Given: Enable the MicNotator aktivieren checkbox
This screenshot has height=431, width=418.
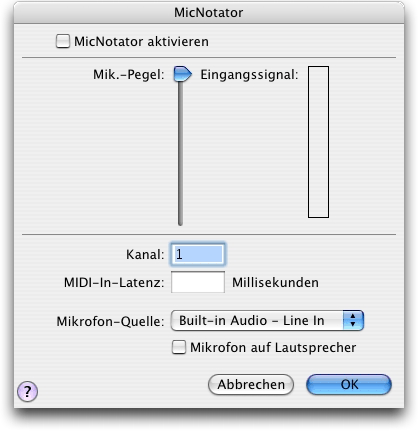Looking at the screenshot, I should point(63,41).
